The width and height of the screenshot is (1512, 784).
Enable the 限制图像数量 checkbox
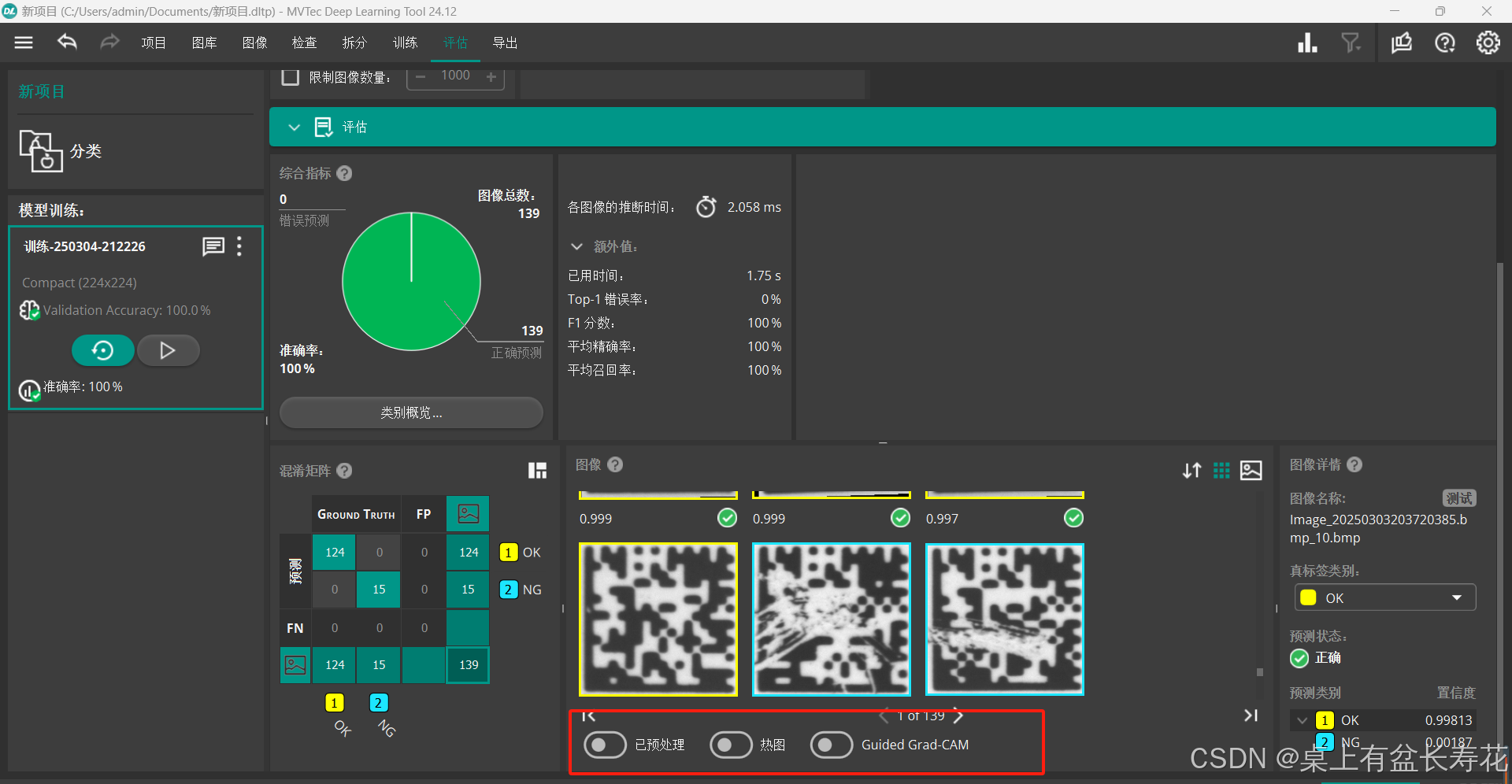click(291, 76)
